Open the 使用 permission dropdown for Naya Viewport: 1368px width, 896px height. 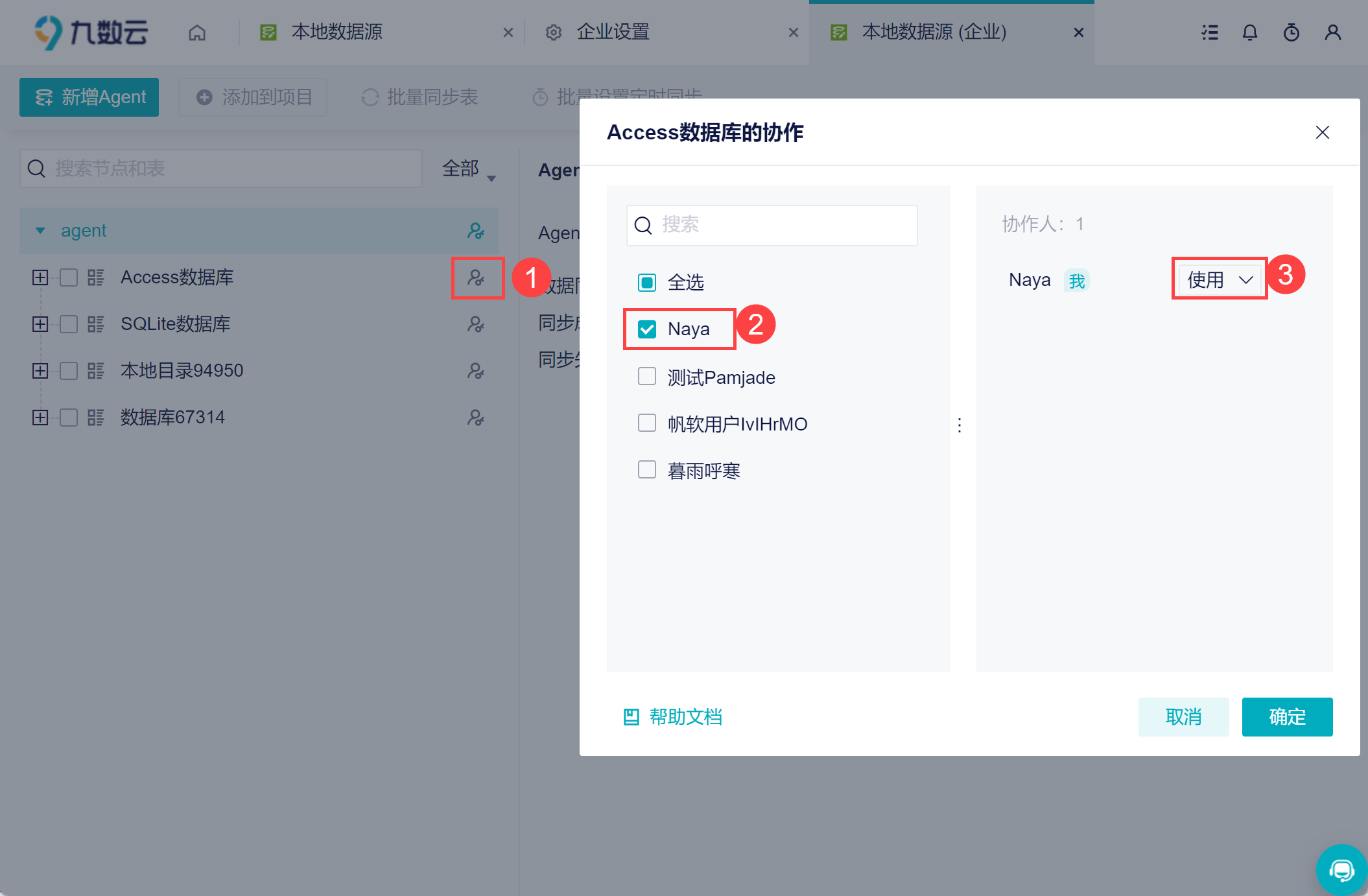coord(1219,279)
